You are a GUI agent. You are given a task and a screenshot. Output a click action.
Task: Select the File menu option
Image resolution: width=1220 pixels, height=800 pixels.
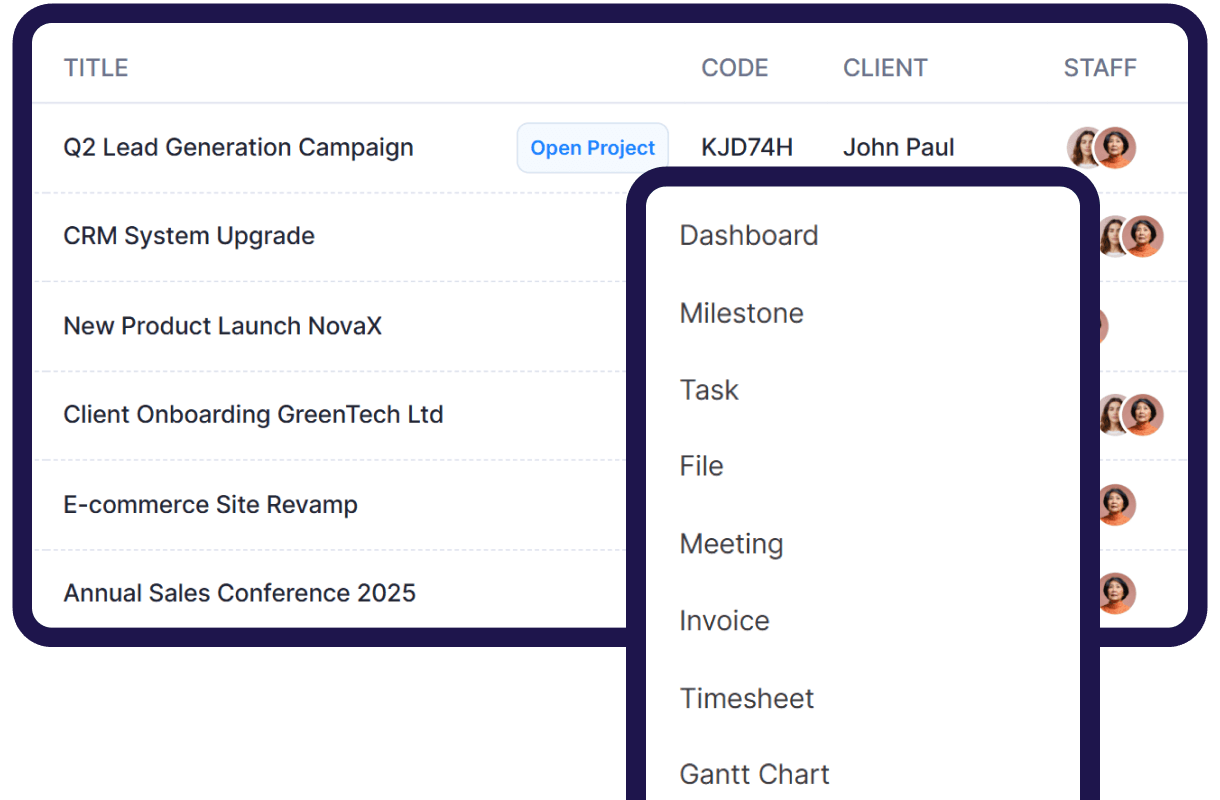701,466
